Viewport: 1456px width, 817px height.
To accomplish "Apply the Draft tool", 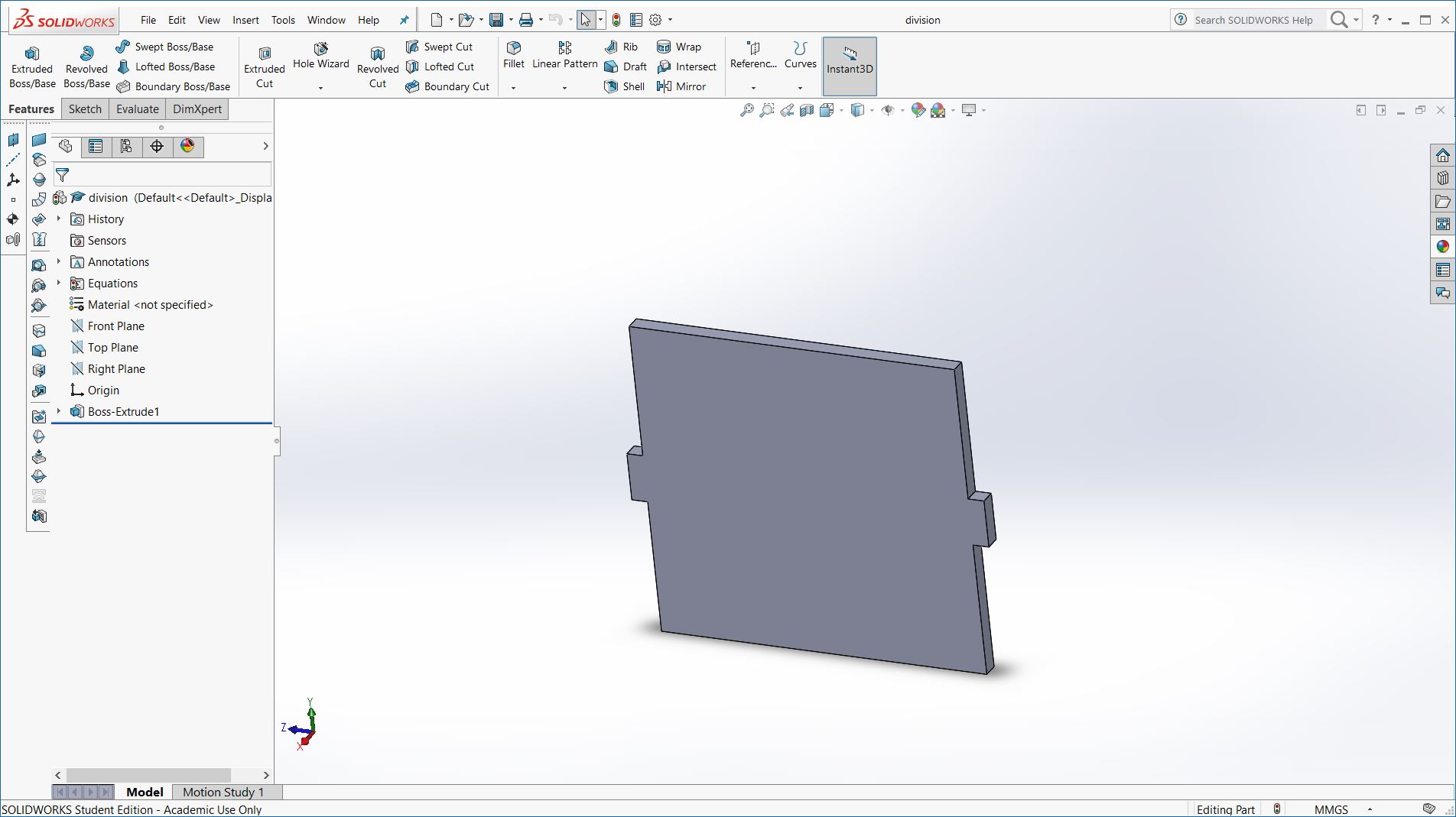I will pos(626,66).
